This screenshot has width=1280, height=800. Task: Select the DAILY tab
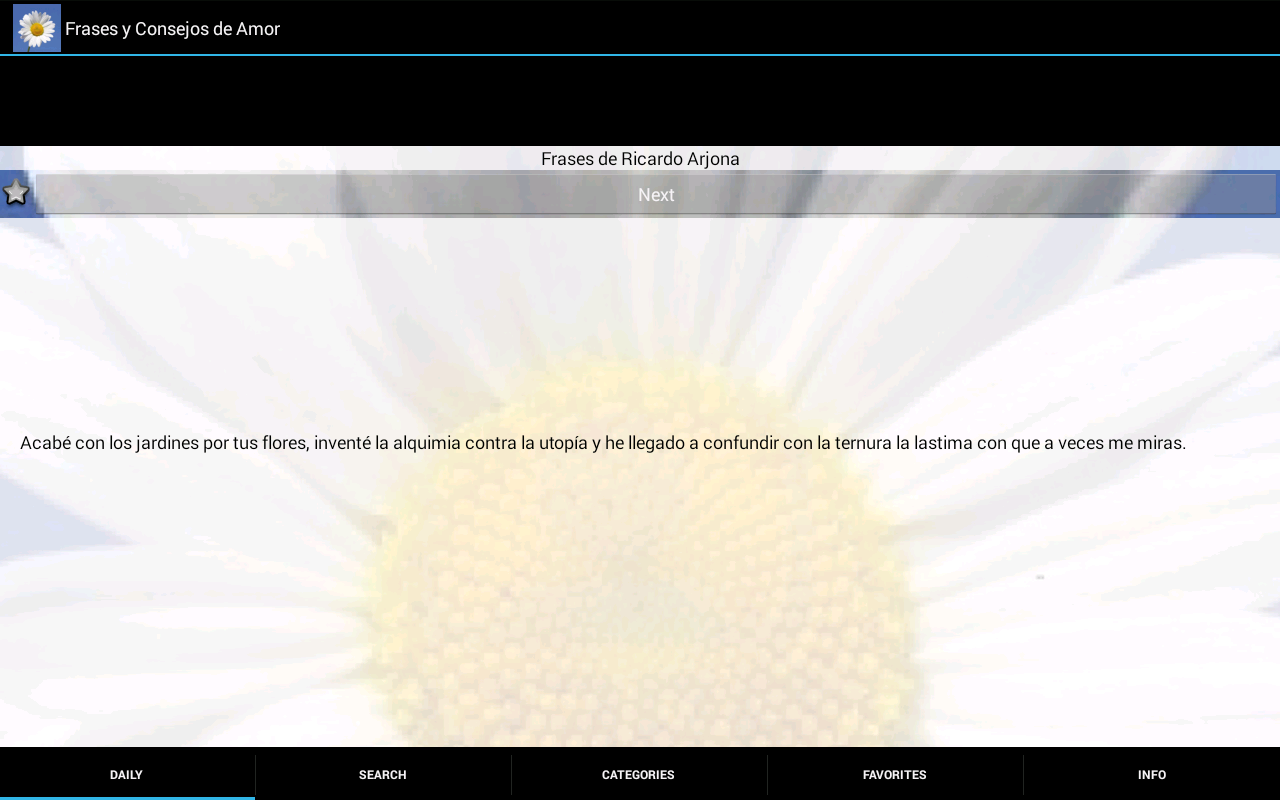pyautogui.click(x=127, y=774)
